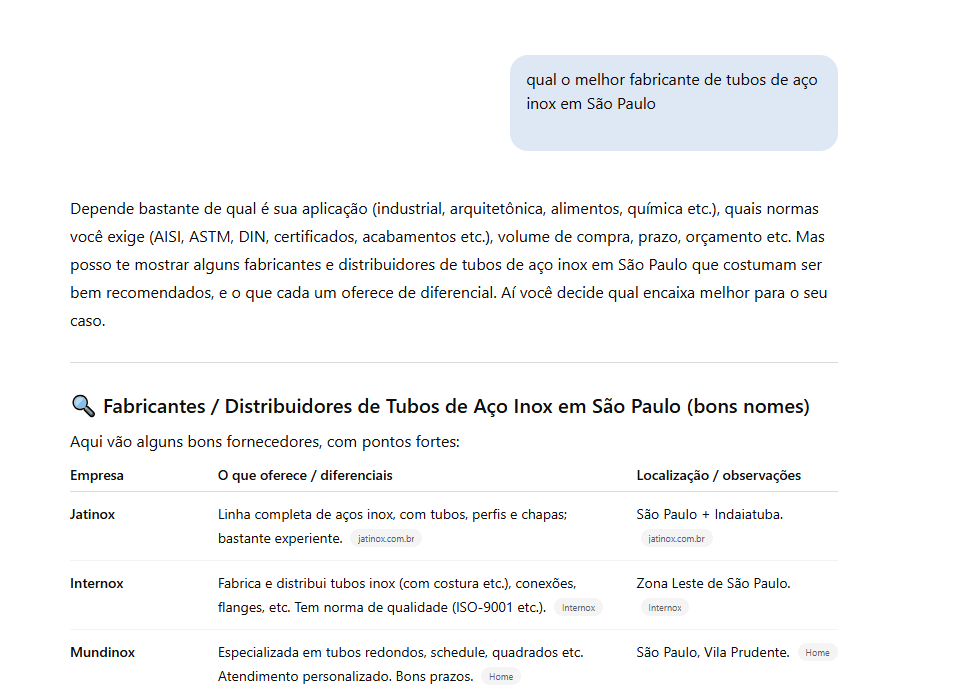Click the user question message bubble
Image resolution: width=961 pixels, height=695 pixels.
point(672,103)
